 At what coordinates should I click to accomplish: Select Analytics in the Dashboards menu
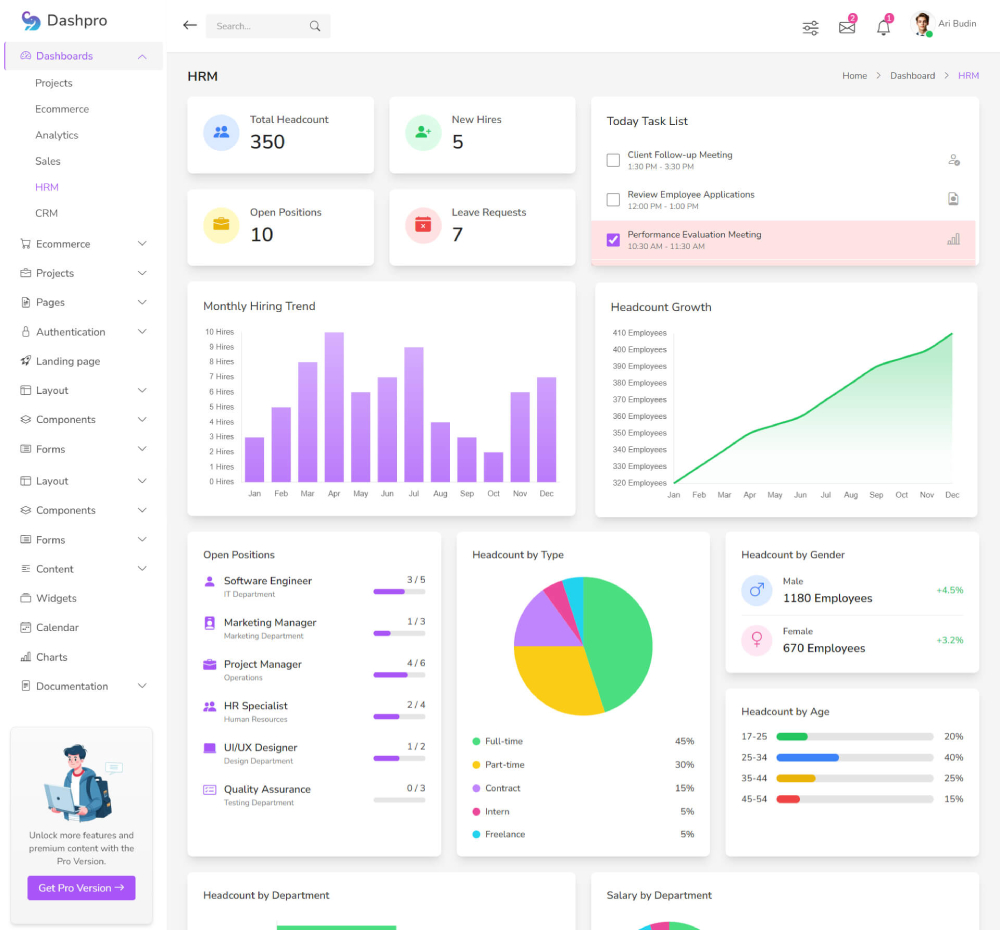[56, 135]
